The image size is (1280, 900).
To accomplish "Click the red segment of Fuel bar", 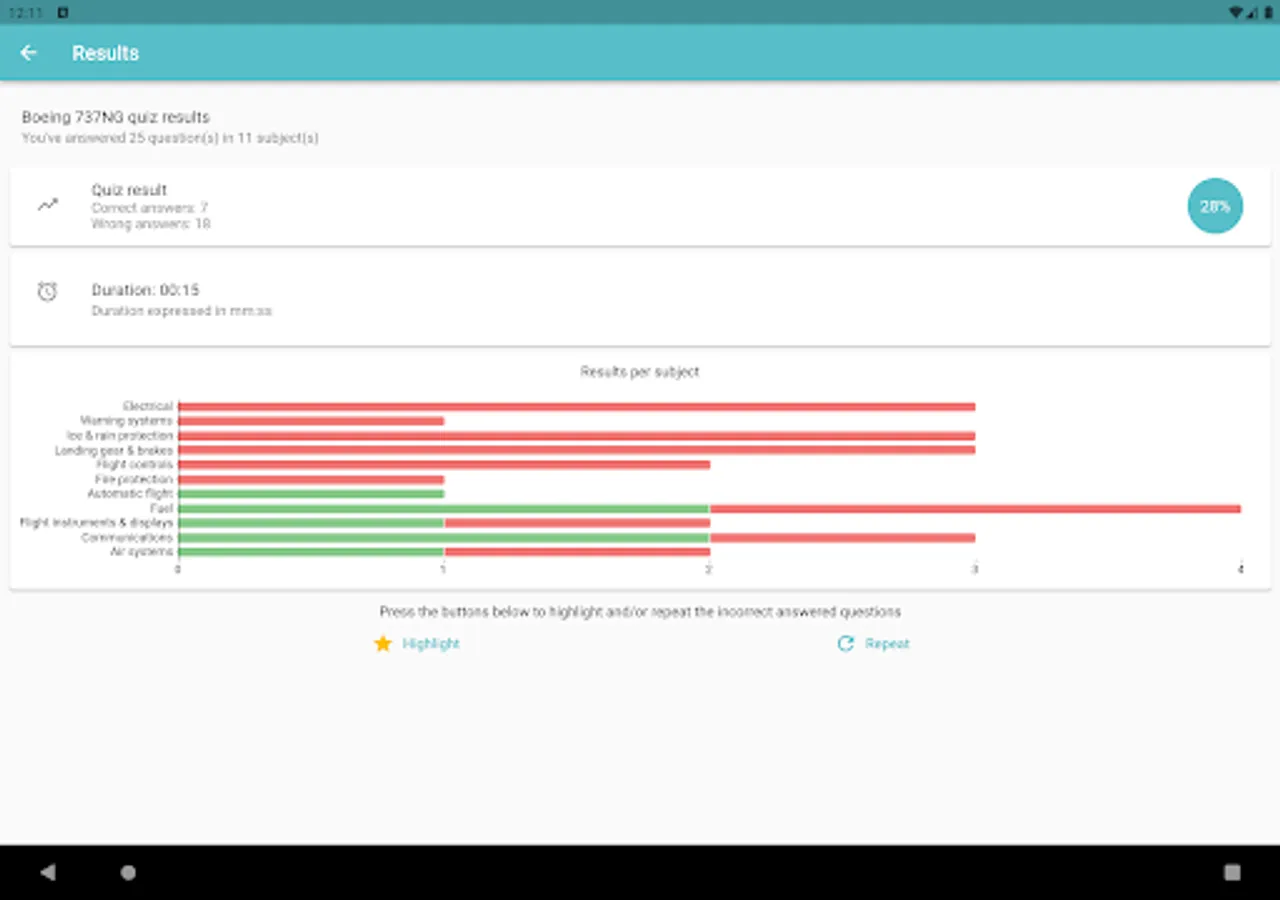I will pos(975,508).
